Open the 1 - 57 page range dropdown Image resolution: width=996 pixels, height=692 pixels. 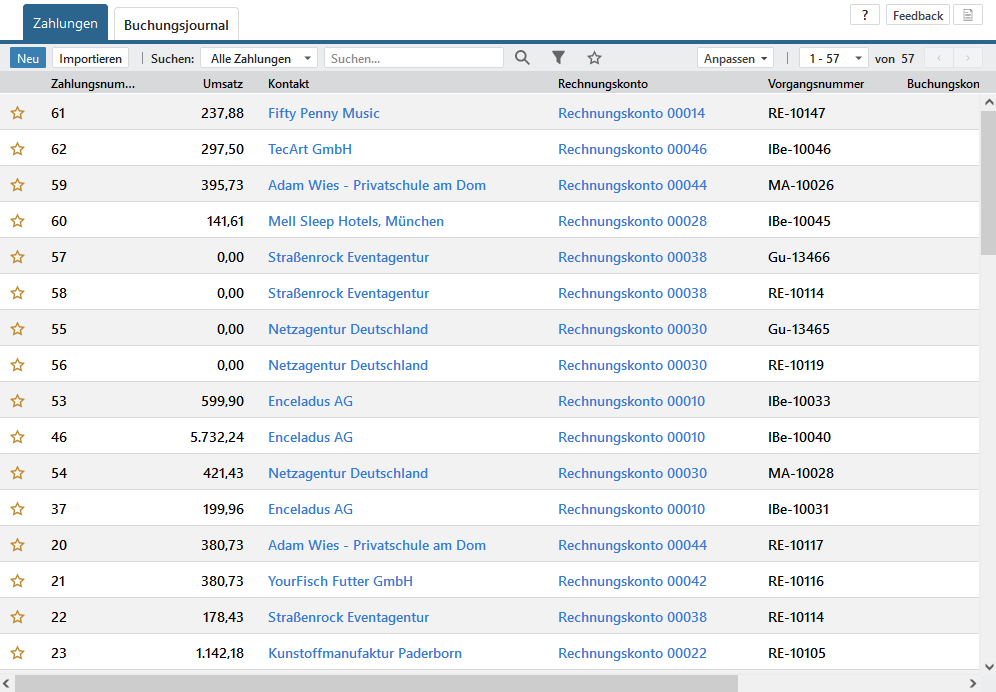pyautogui.click(x=833, y=58)
